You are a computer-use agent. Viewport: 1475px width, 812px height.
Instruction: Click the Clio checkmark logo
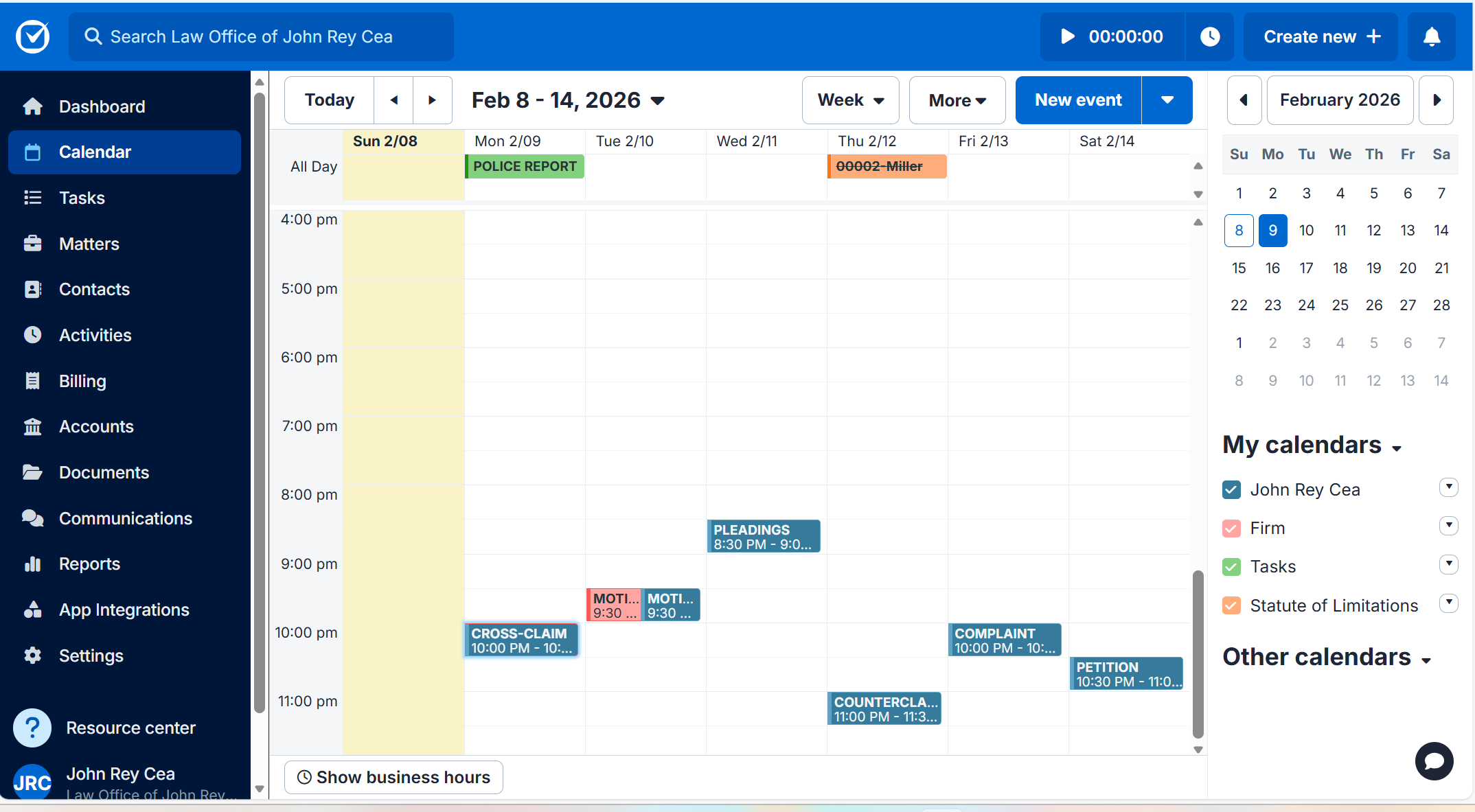33,36
